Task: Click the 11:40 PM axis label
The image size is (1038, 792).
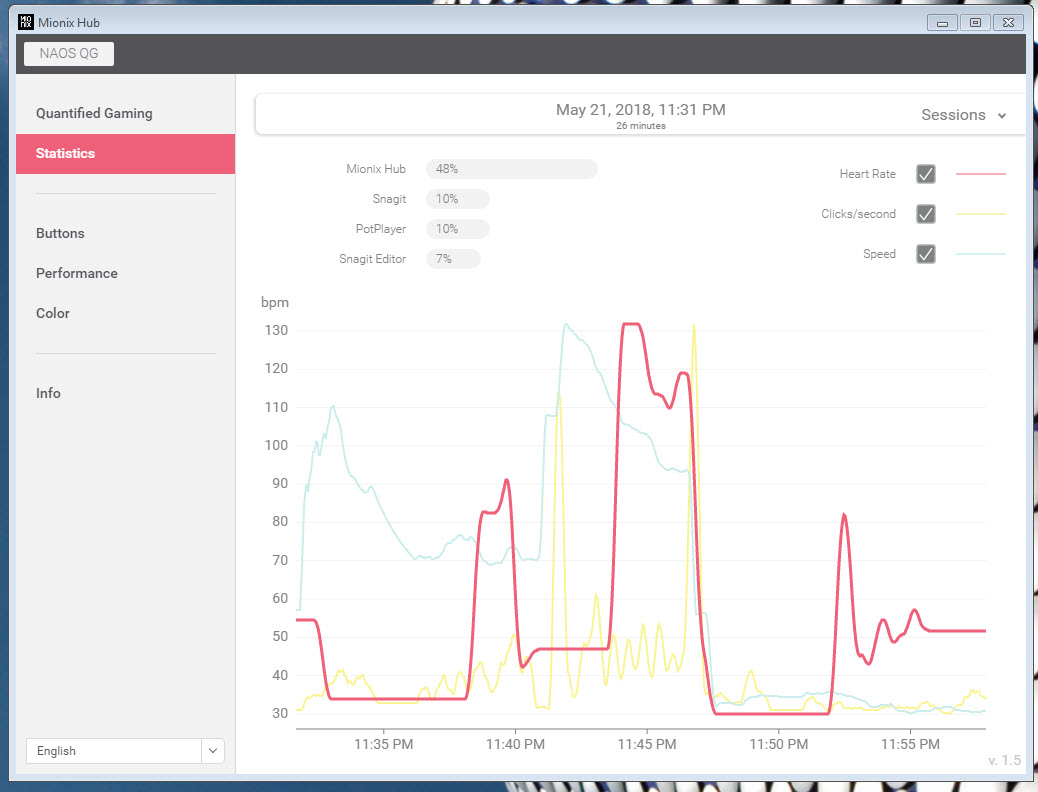Action: click(515, 744)
